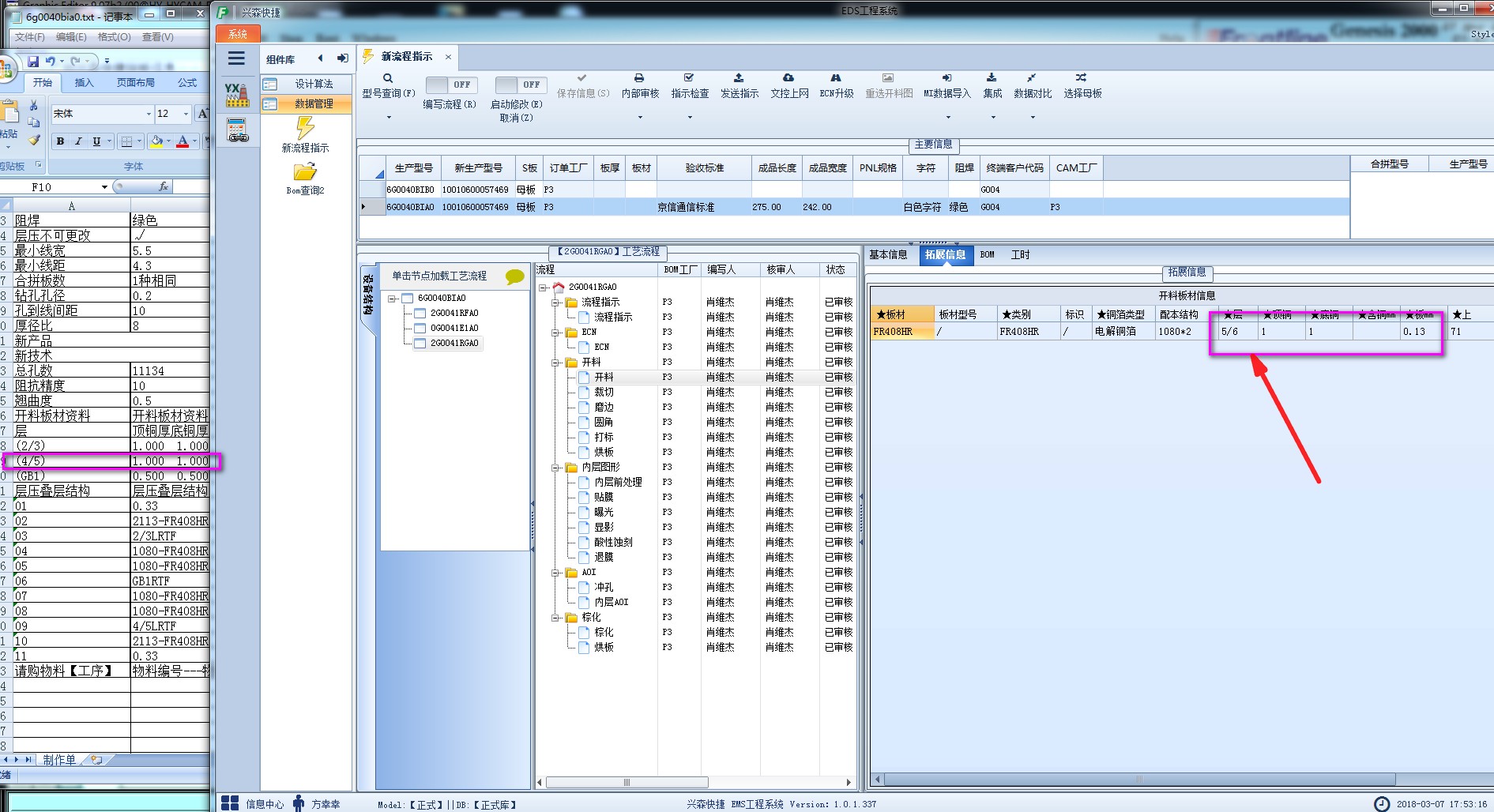Click the 内部审核 printer icon
The width and height of the screenshot is (1494, 812).
639,78
